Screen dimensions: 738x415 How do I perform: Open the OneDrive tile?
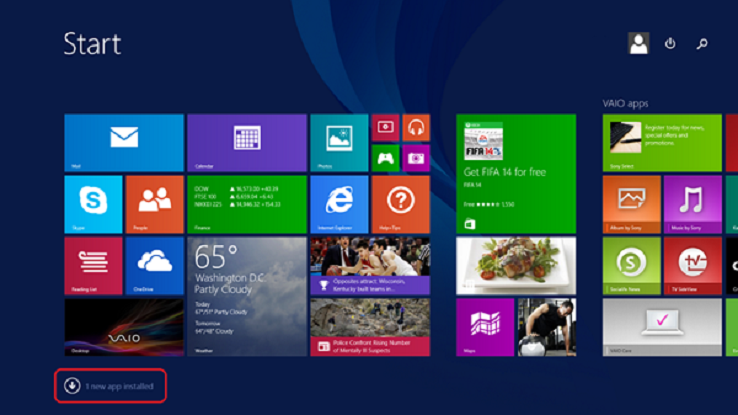[155, 266]
